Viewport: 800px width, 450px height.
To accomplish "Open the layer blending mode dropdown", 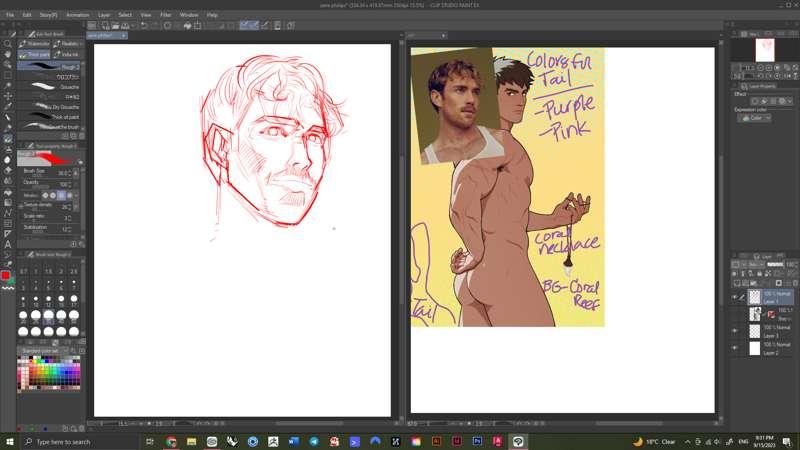I will click(x=753, y=264).
